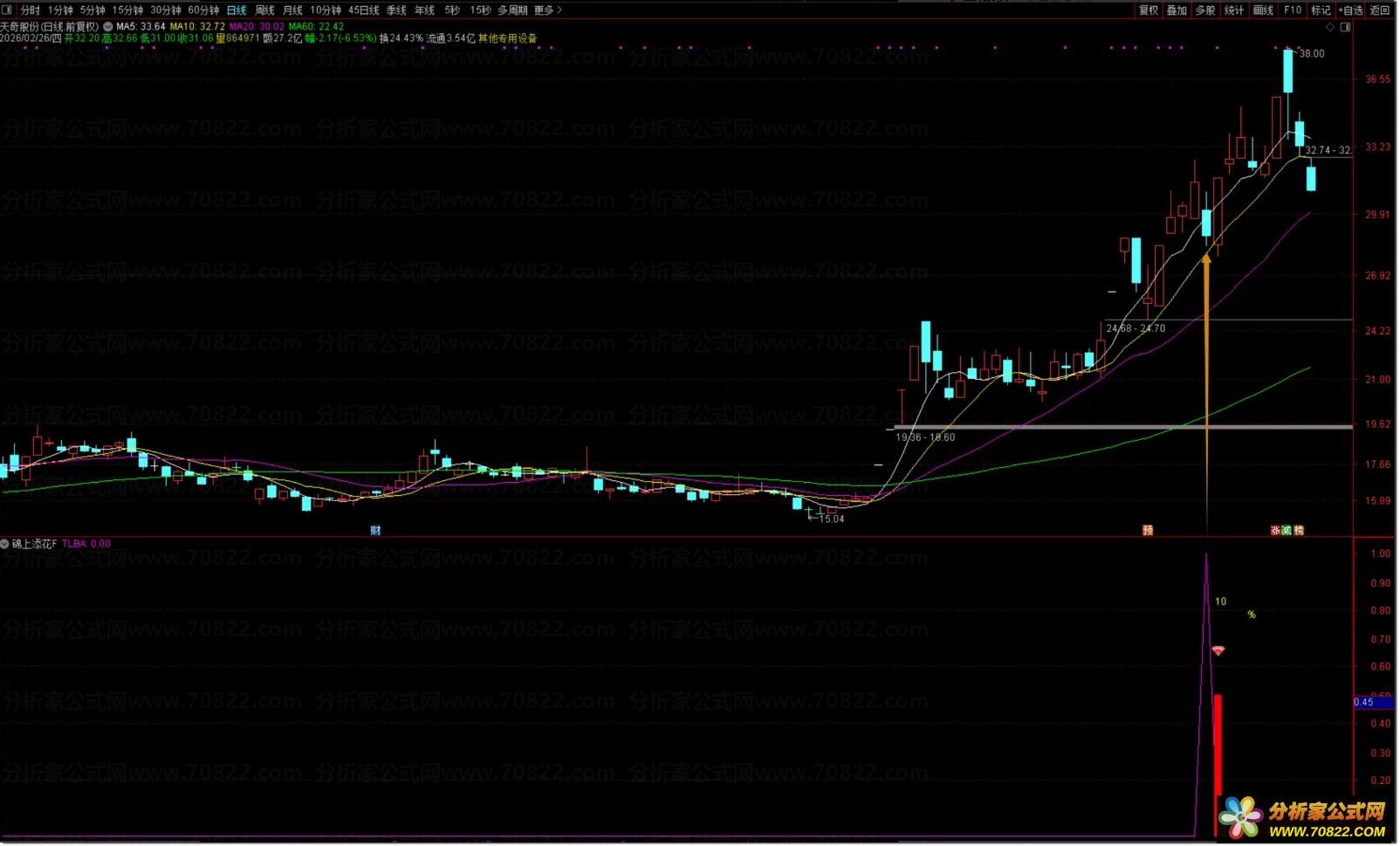
Task: Open the 多周期 multi-period view
Action: click(512, 10)
